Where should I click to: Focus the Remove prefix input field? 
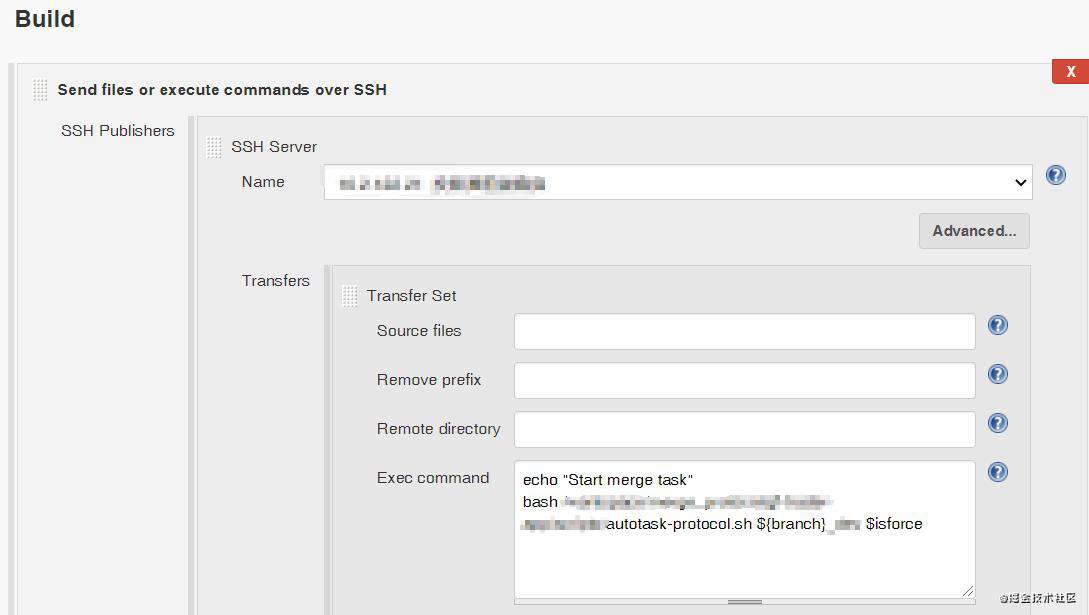[745, 380]
